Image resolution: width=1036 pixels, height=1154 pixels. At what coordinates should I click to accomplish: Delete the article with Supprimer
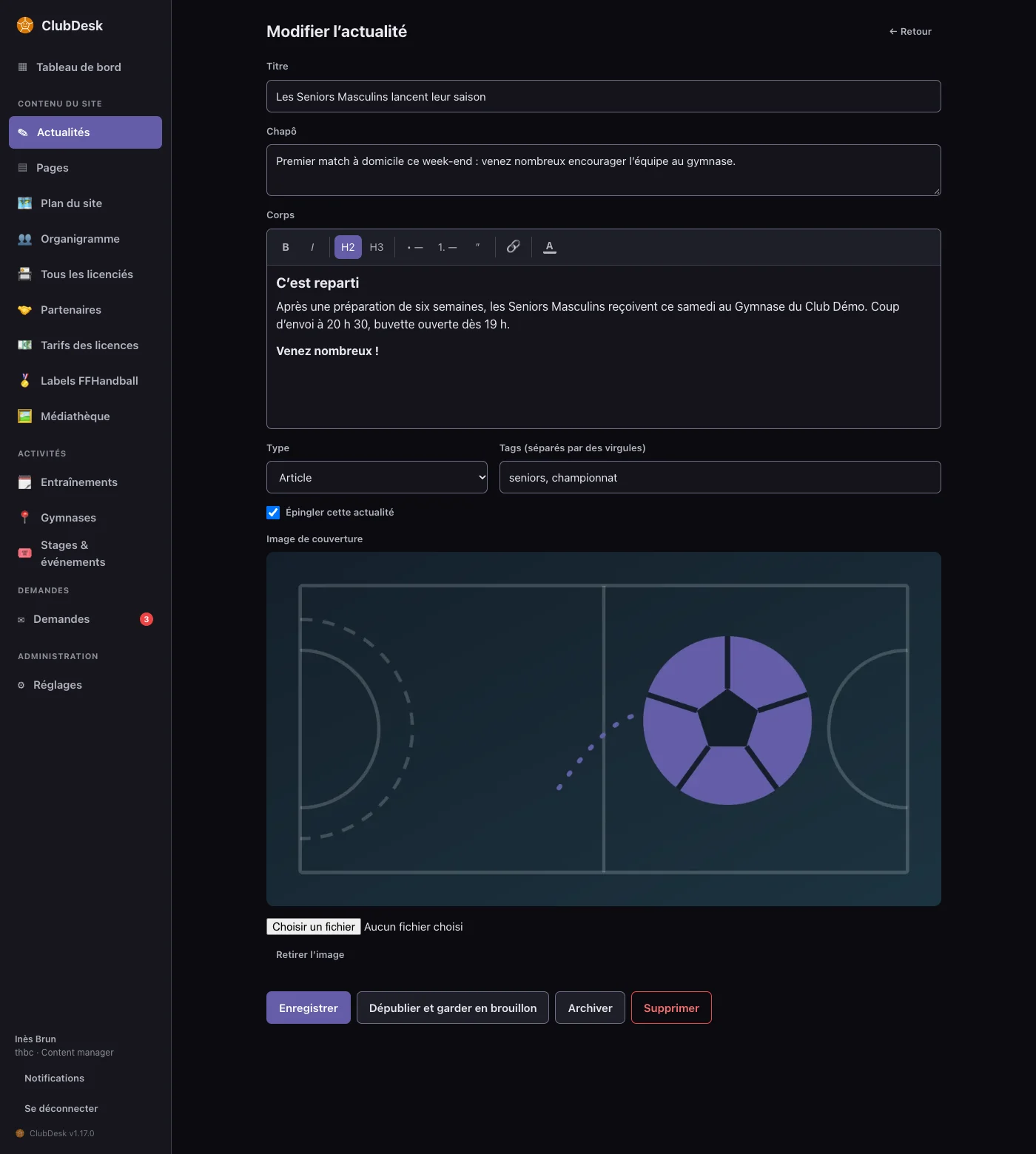pyautogui.click(x=671, y=1008)
